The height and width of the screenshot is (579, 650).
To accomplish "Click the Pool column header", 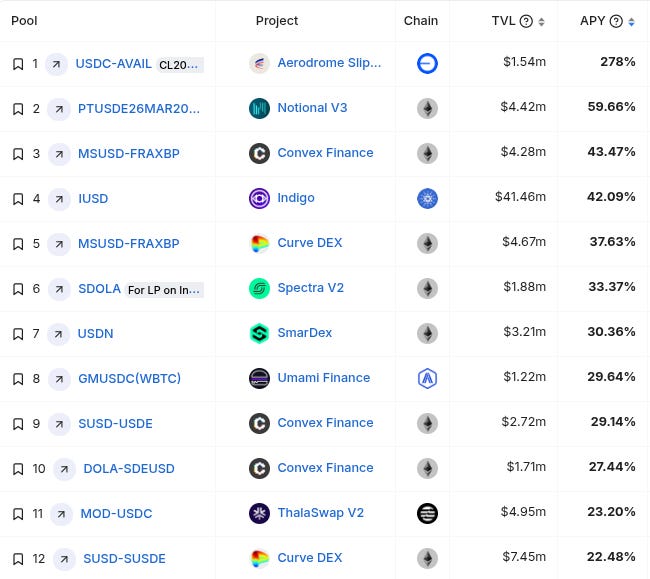I will 24,21.
